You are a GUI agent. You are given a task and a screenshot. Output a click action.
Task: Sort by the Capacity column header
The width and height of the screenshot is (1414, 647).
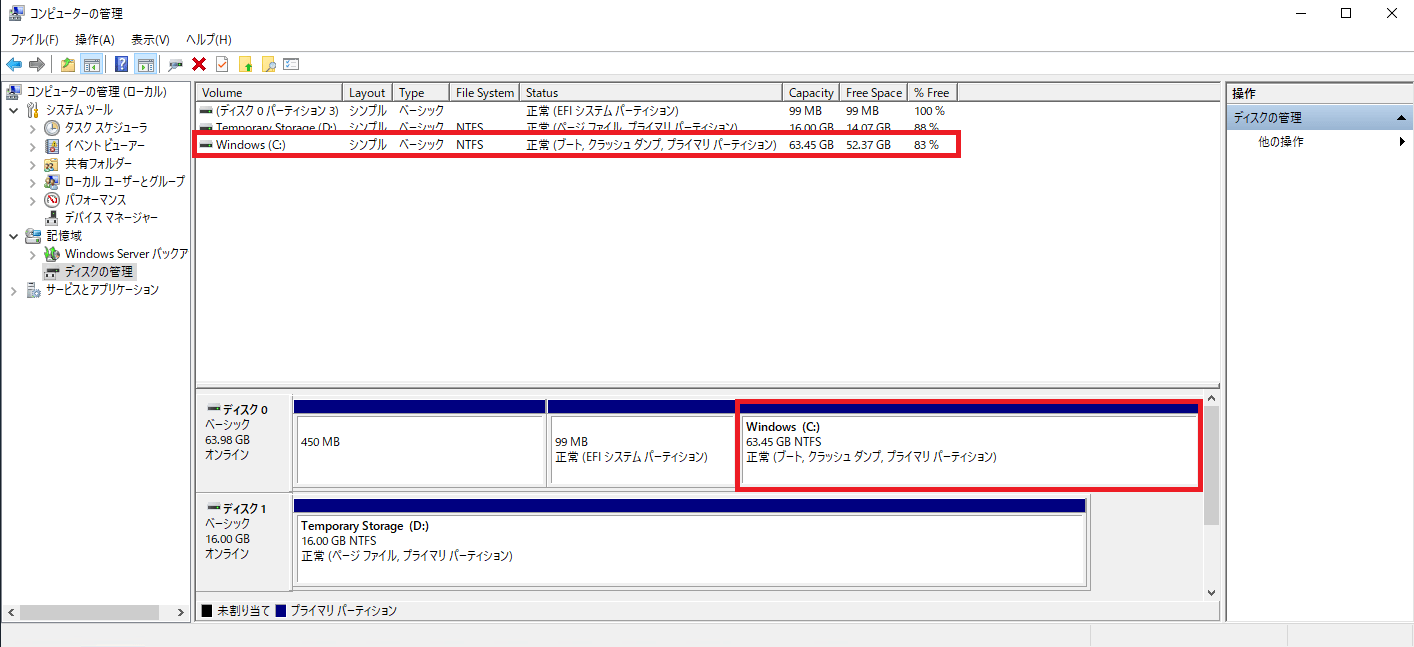click(810, 92)
